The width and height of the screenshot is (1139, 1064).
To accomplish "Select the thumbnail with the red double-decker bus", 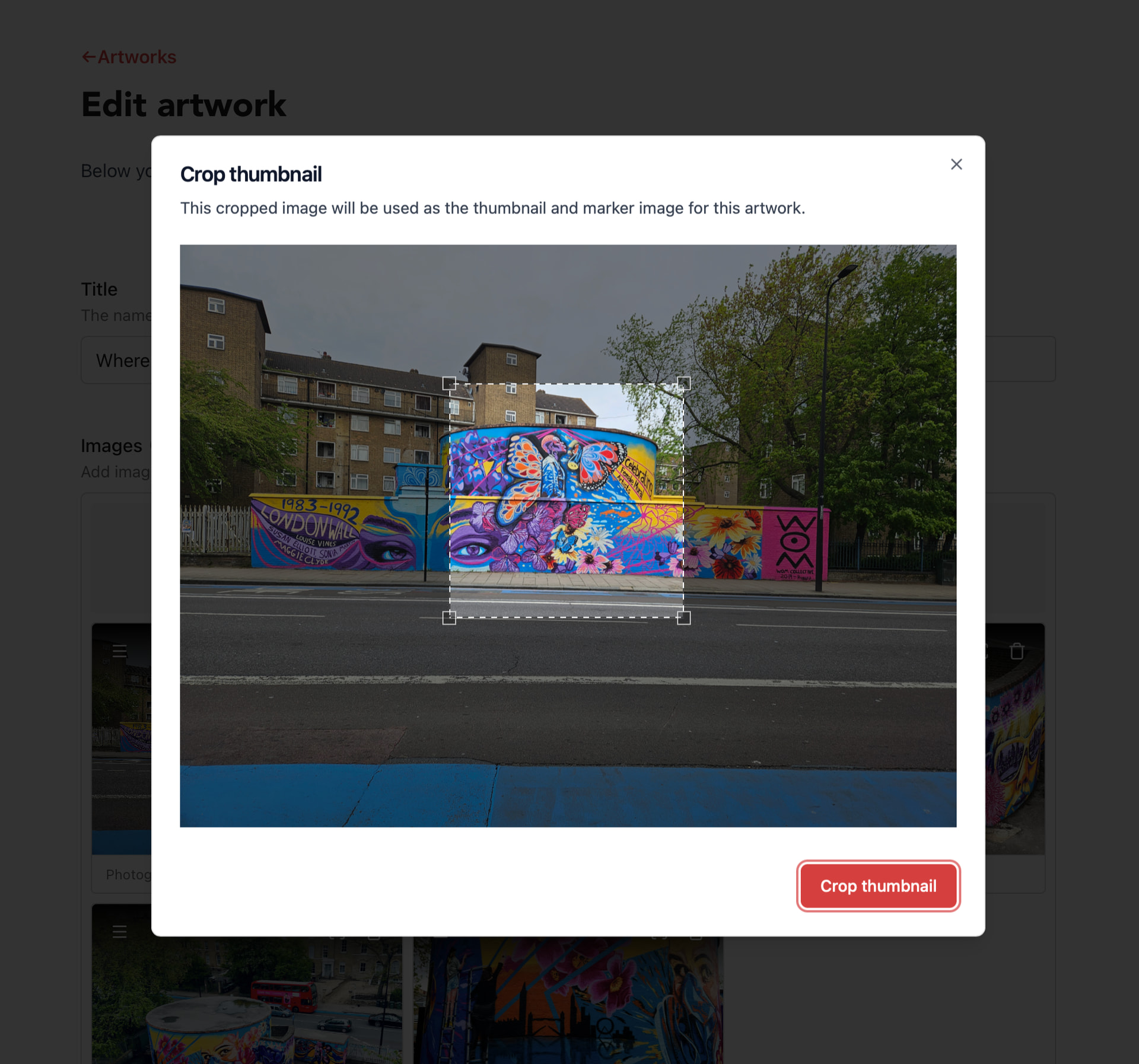I will click(x=247, y=1000).
